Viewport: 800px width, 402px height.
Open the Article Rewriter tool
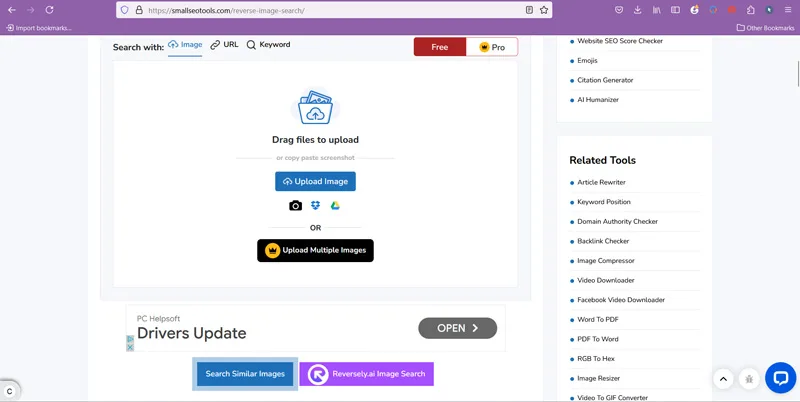tap(602, 182)
